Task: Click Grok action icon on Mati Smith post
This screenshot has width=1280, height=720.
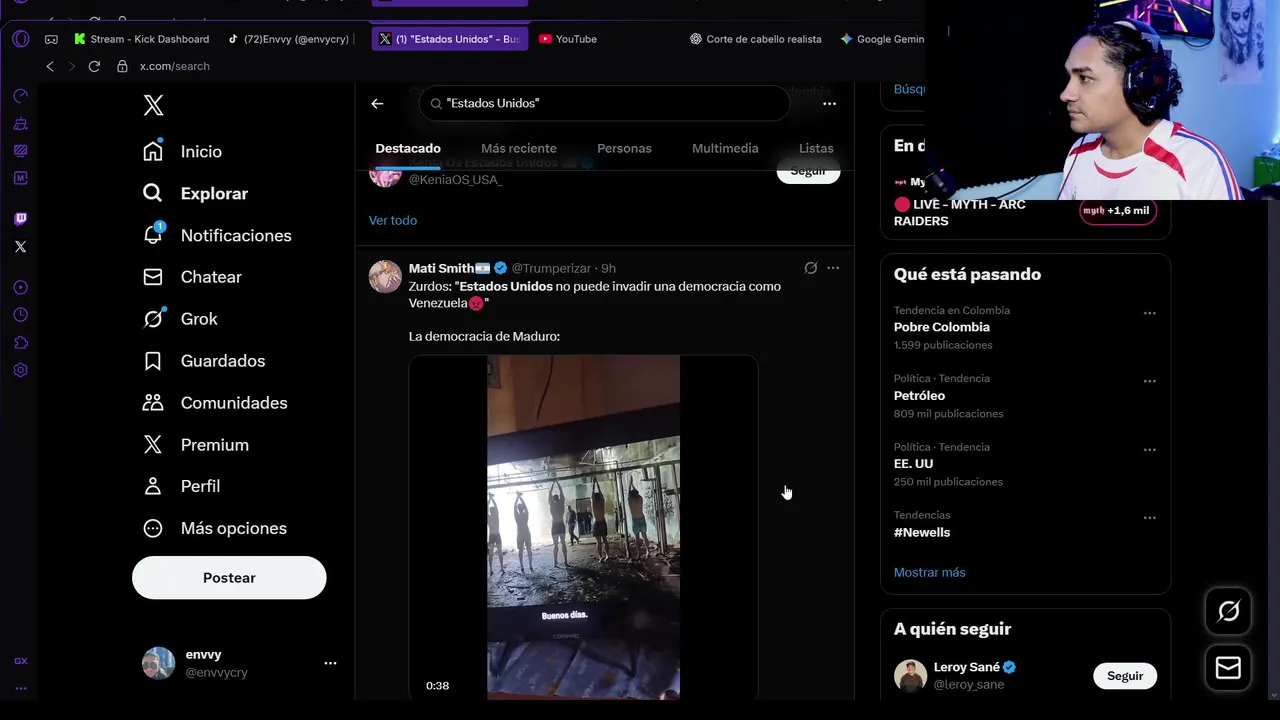Action: pyautogui.click(x=811, y=268)
